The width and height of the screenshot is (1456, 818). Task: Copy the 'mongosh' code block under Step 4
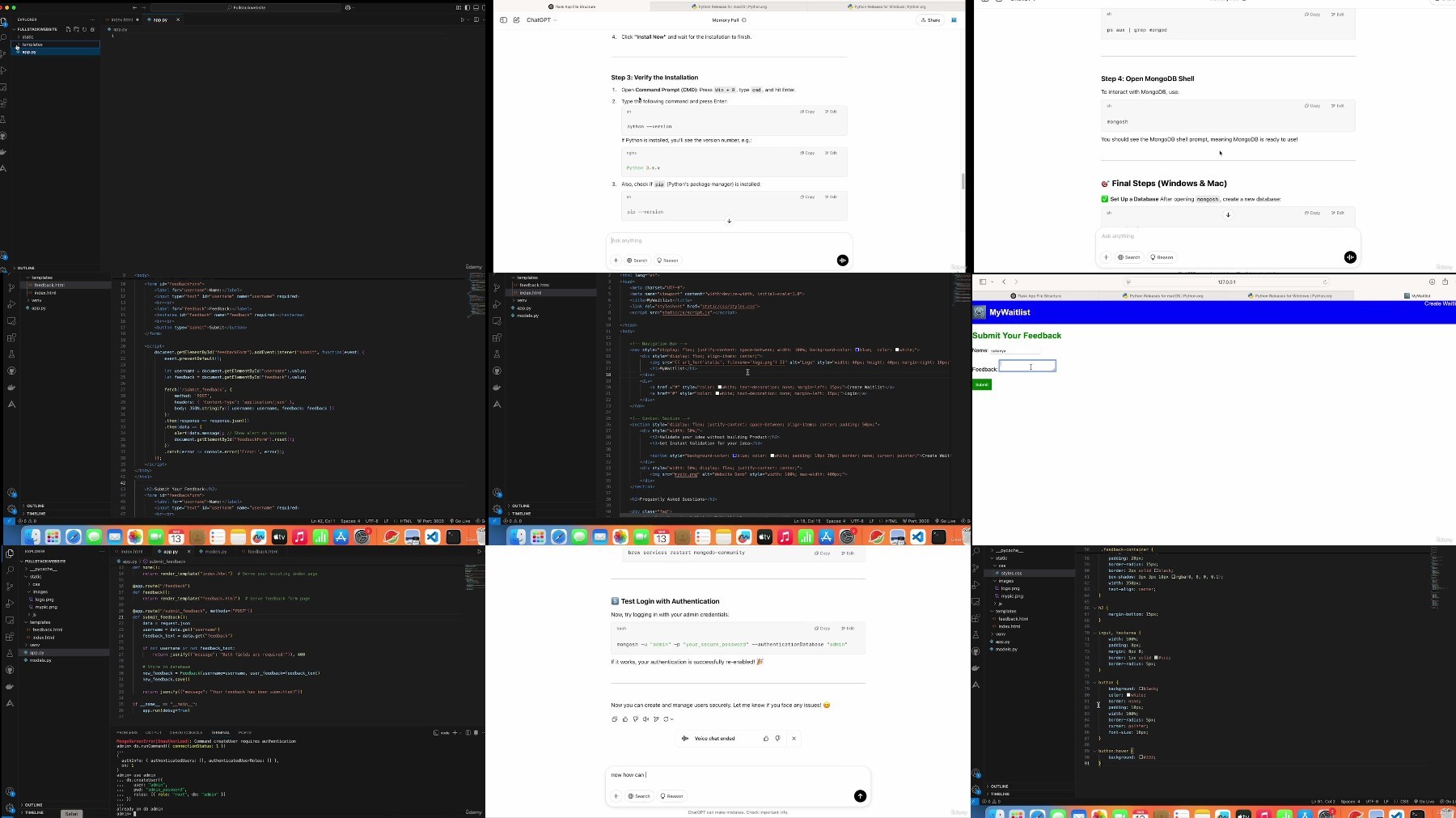tap(1312, 106)
